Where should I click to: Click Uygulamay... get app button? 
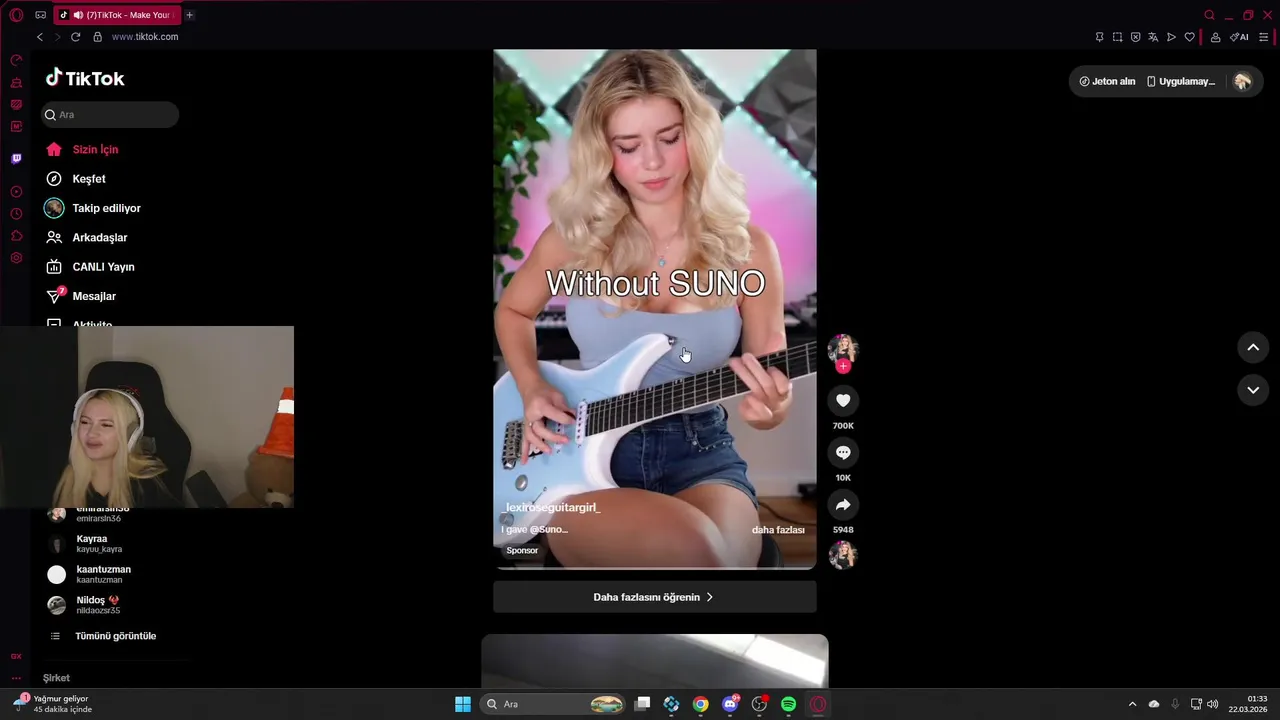click(x=1181, y=82)
